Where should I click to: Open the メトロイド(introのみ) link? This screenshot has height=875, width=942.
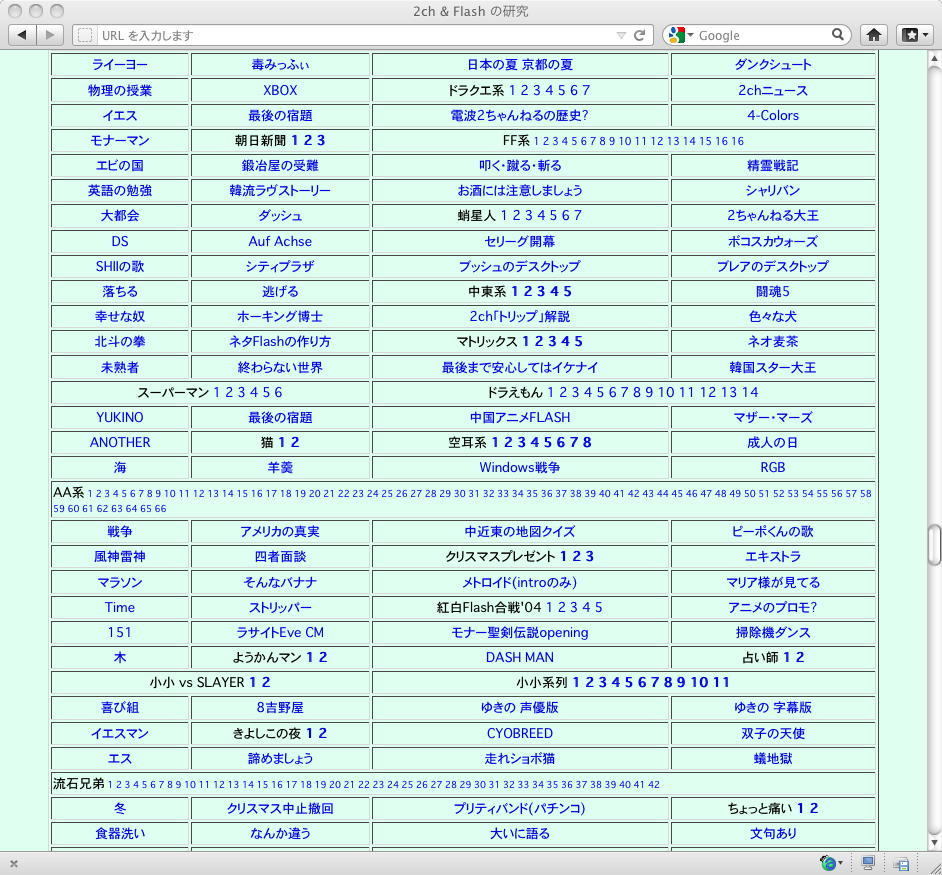point(520,582)
